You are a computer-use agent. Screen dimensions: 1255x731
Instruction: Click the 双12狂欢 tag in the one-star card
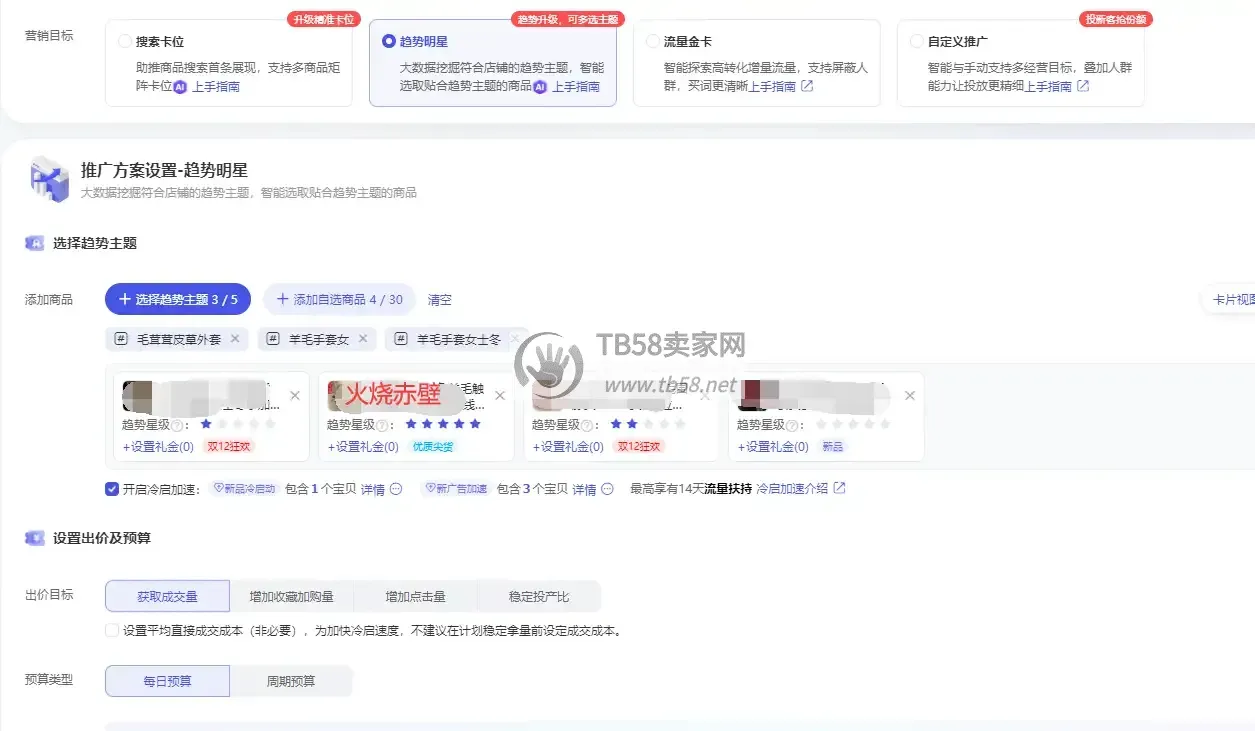(227, 447)
